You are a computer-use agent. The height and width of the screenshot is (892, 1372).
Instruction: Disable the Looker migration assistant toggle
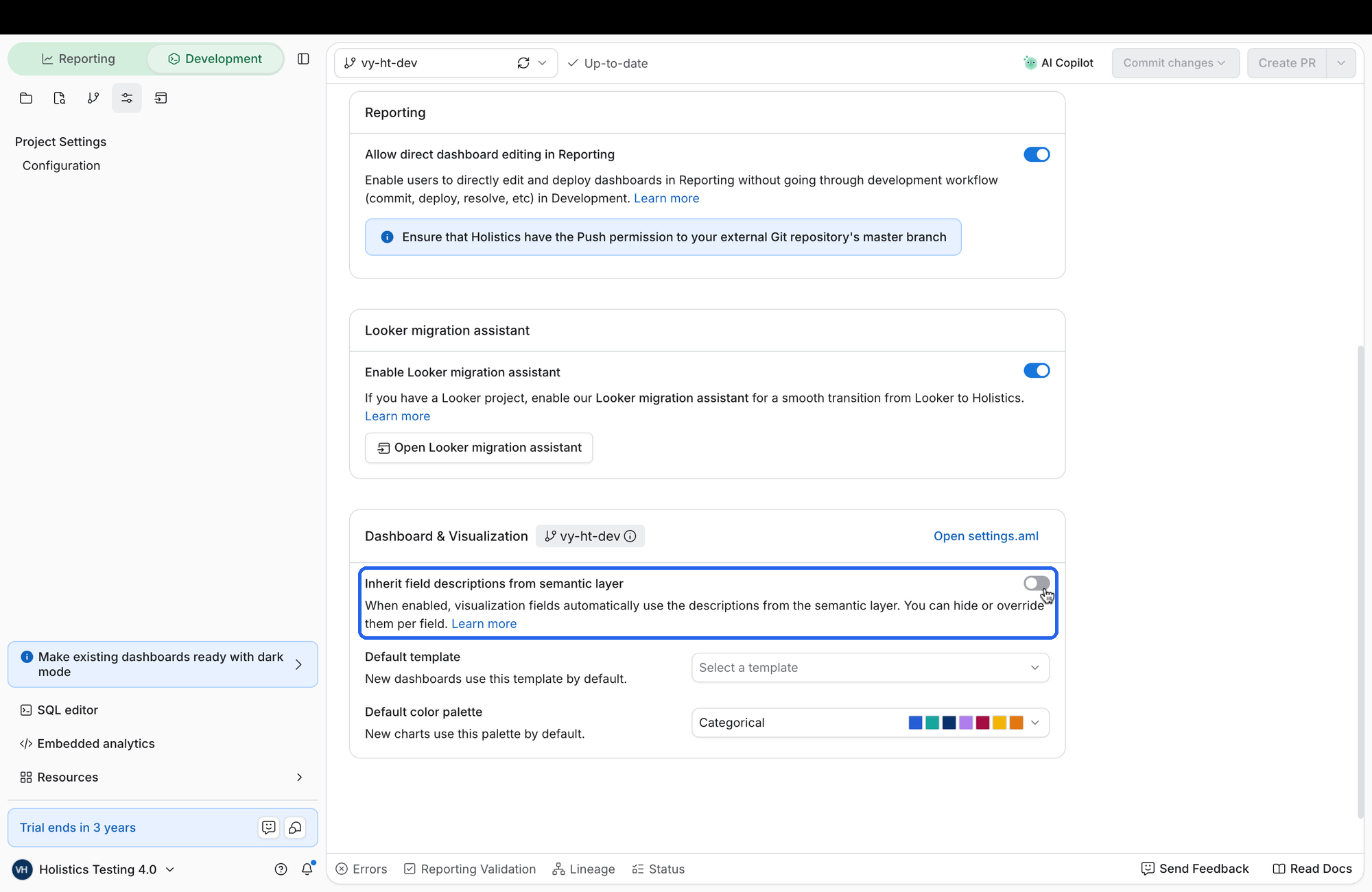tap(1037, 371)
